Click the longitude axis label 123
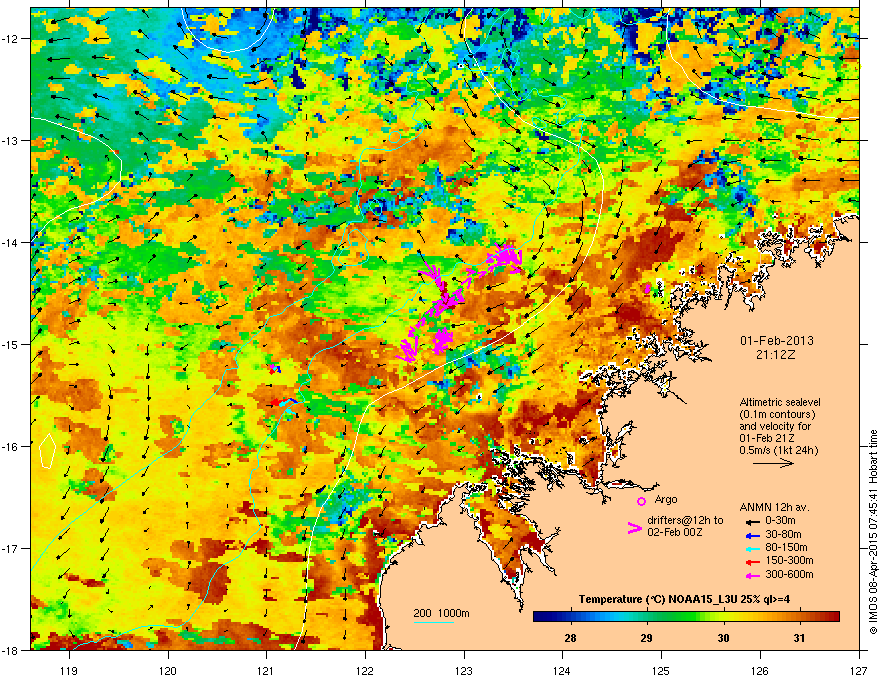Image resolution: width=880 pixels, height=680 pixels. pos(464,671)
